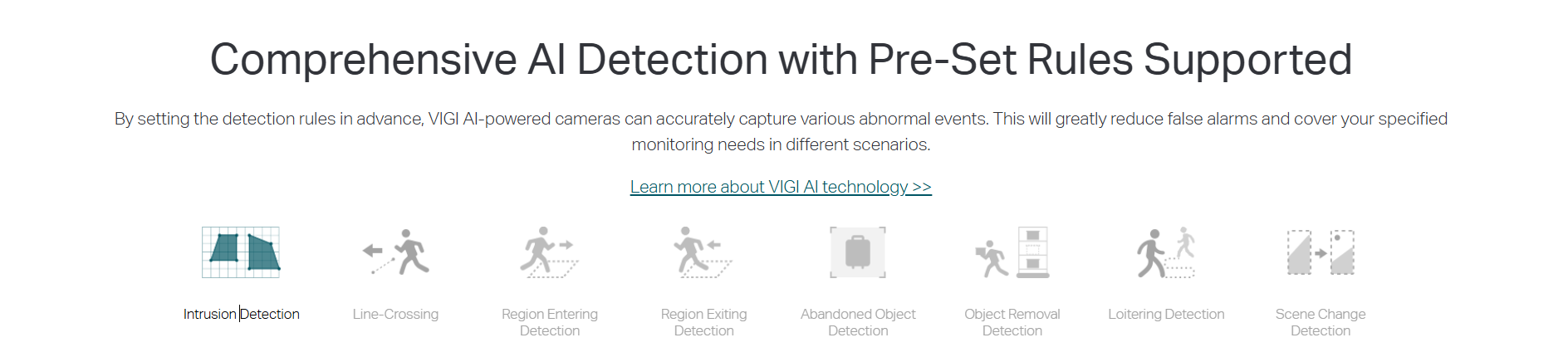Select the Region Entering Detection label

click(x=549, y=322)
